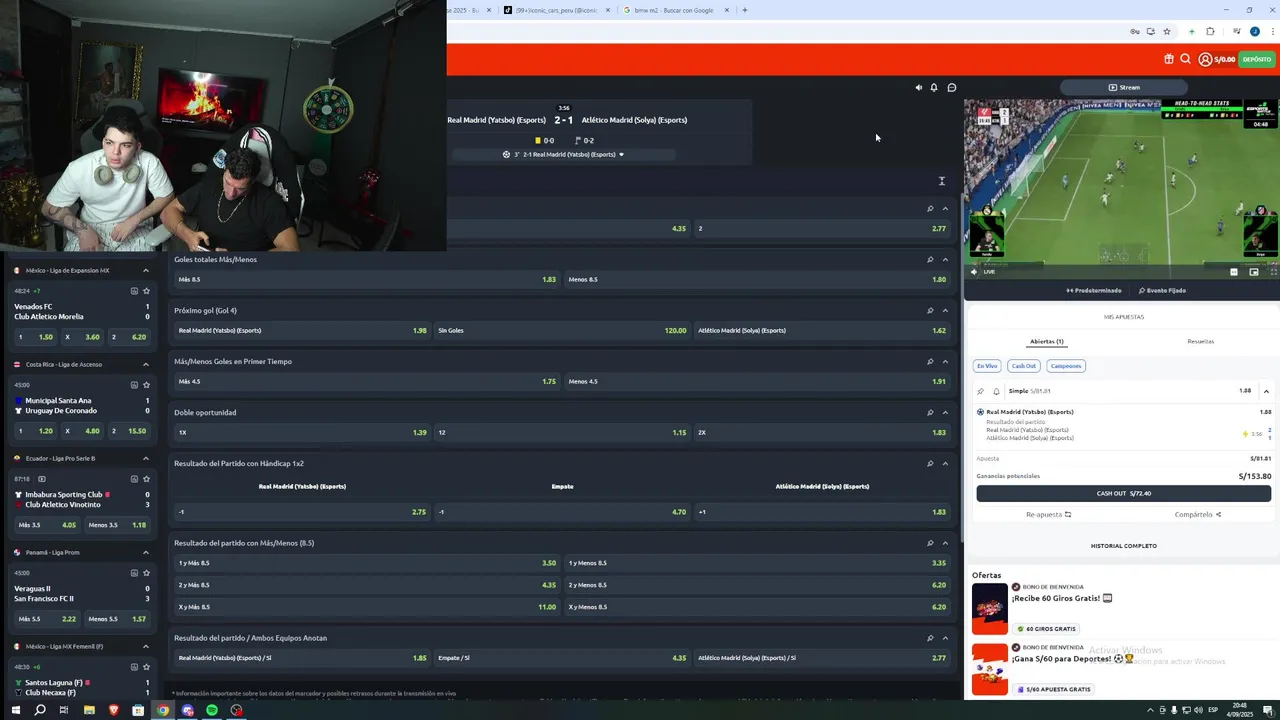Image resolution: width=1280 pixels, height=720 pixels.
Task: Click the Windows Start button
Action: tap(15, 710)
